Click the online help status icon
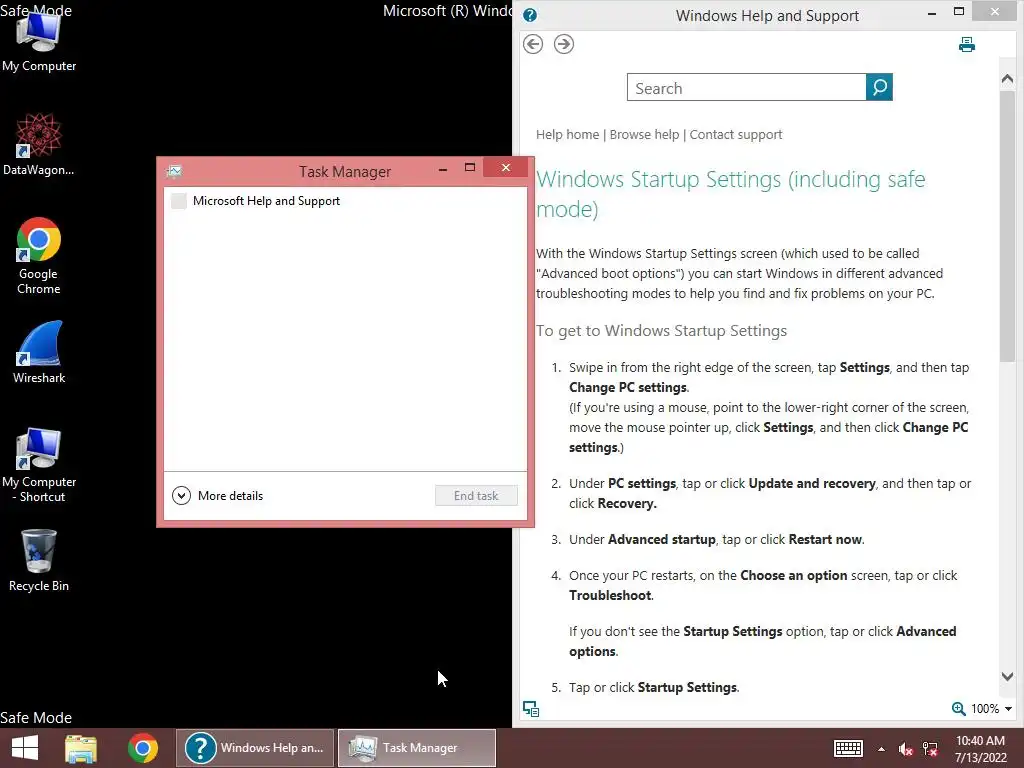Image resolution: width=1024 pixels, height=768 pixels. pos(531,709)
